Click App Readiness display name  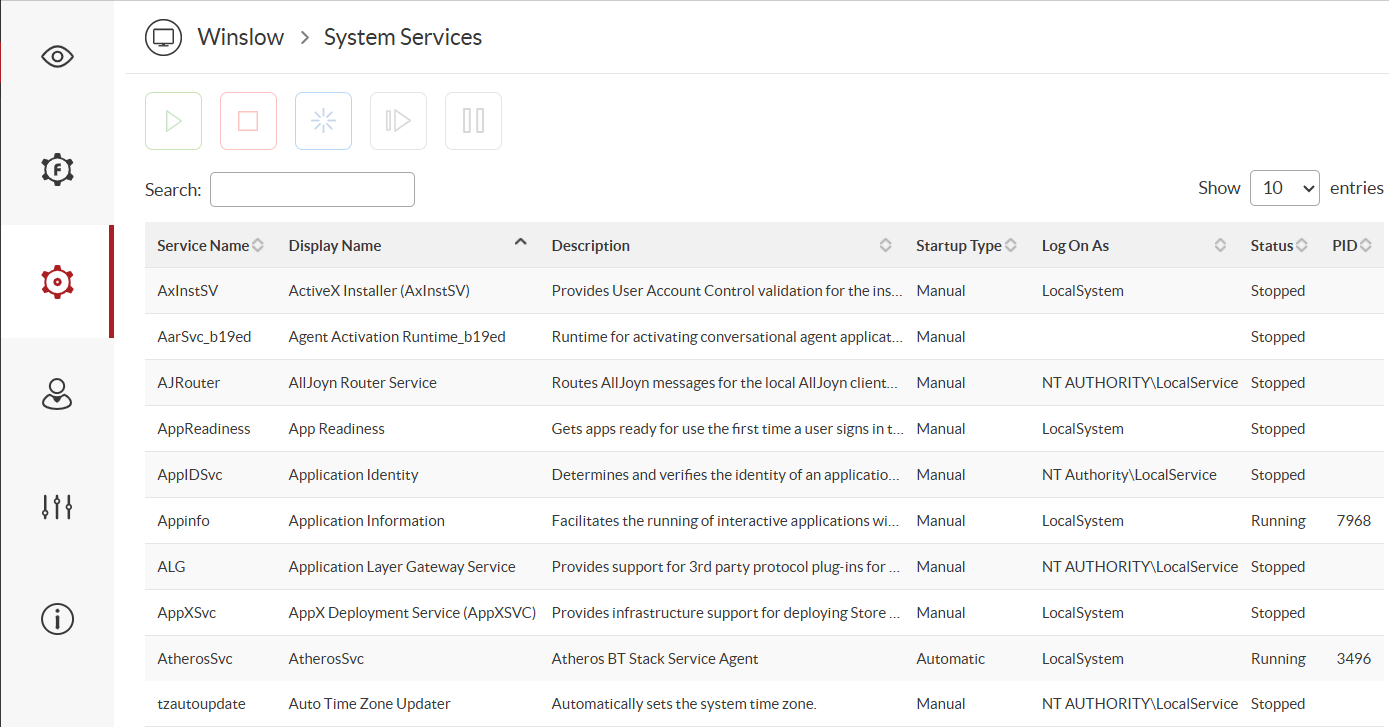click(337, 429)
